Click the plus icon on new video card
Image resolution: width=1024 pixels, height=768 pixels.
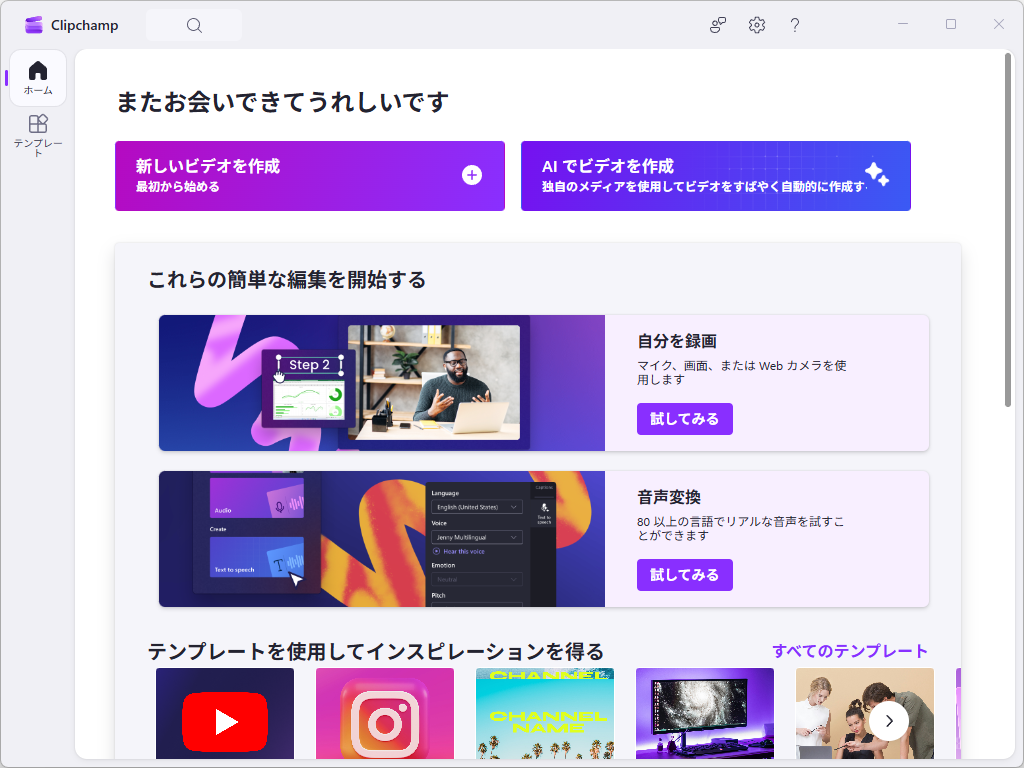pos(472,175)
